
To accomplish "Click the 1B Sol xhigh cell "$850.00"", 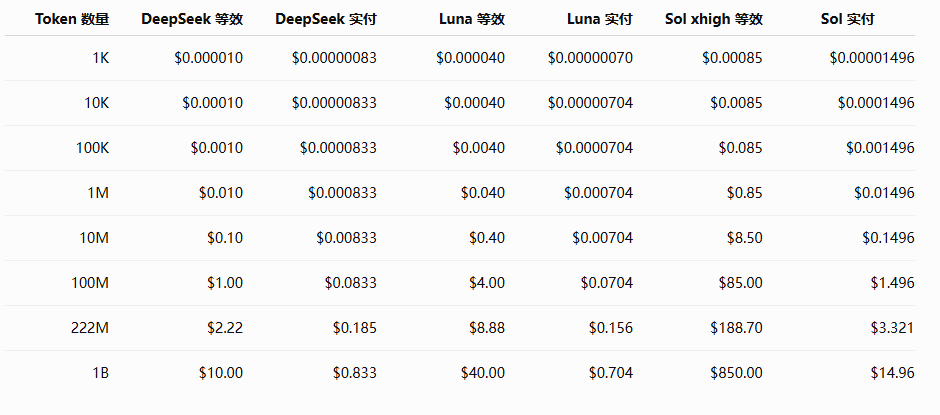I will pos(737,373).
